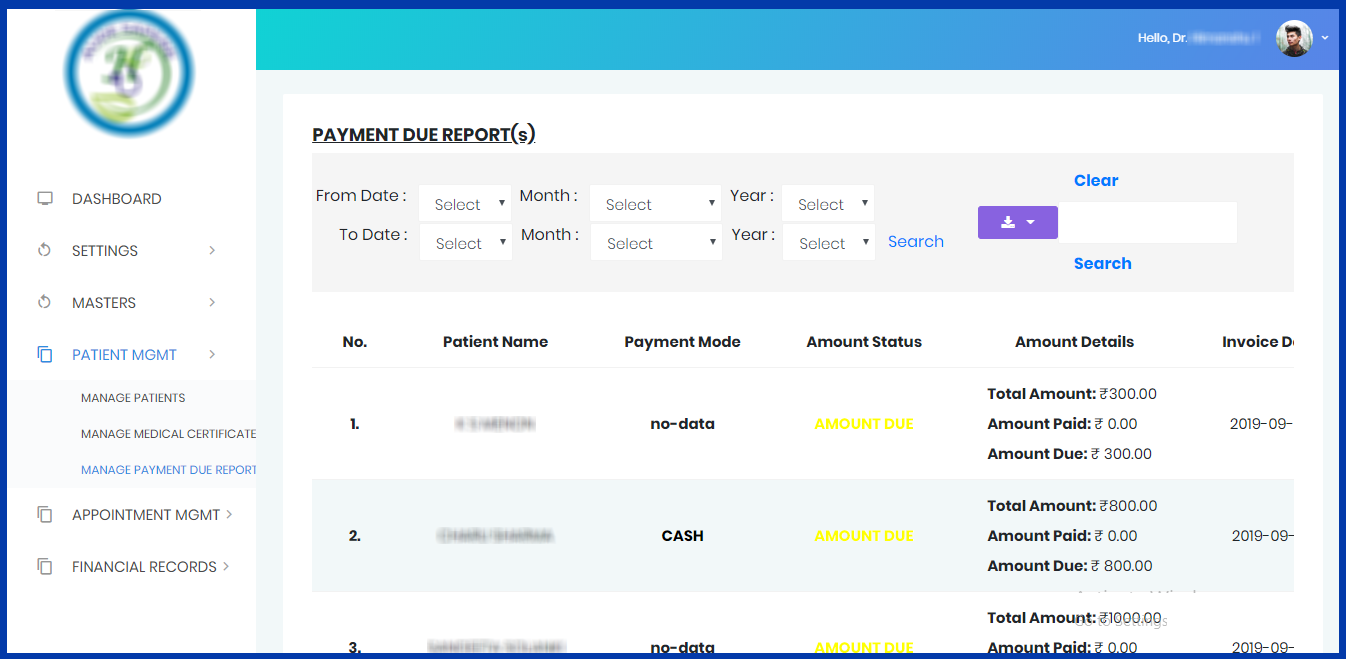Image resolution: width=1346 pixels, height=659 pixels.
Task: Click "Total Amount: ₹800.00" in row 2
Action: coord(1072,506)
